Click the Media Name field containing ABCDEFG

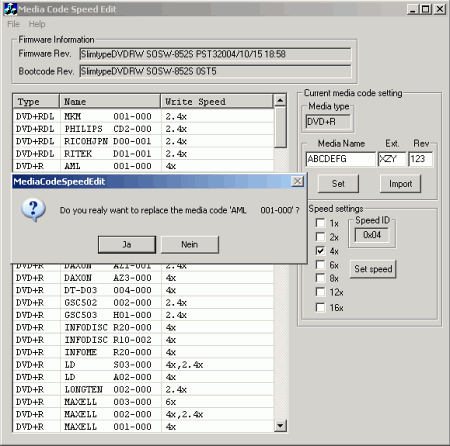click(x=341, y=159)
